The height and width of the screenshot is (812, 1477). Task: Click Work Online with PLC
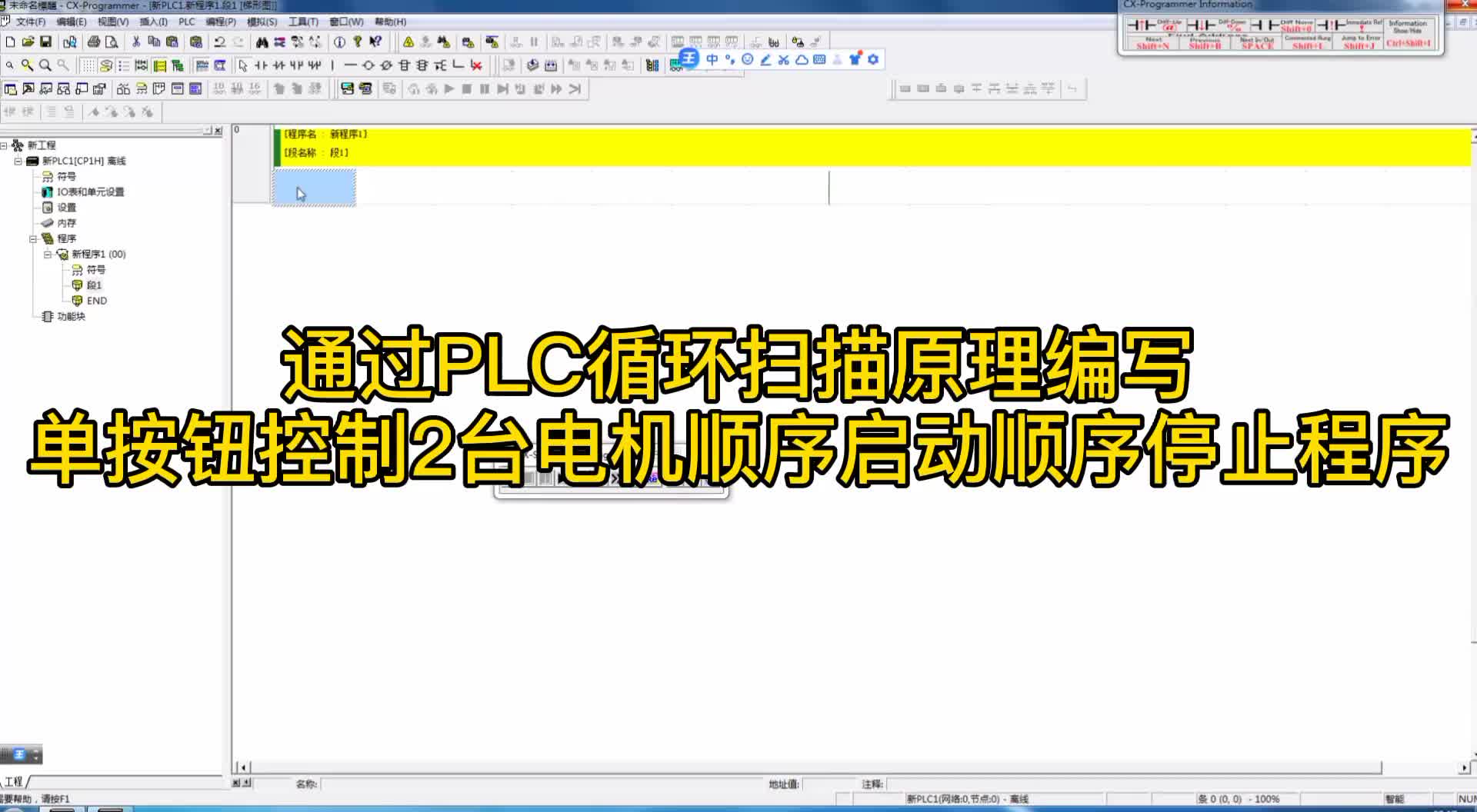pyautogui.click(x=408, y=42)
